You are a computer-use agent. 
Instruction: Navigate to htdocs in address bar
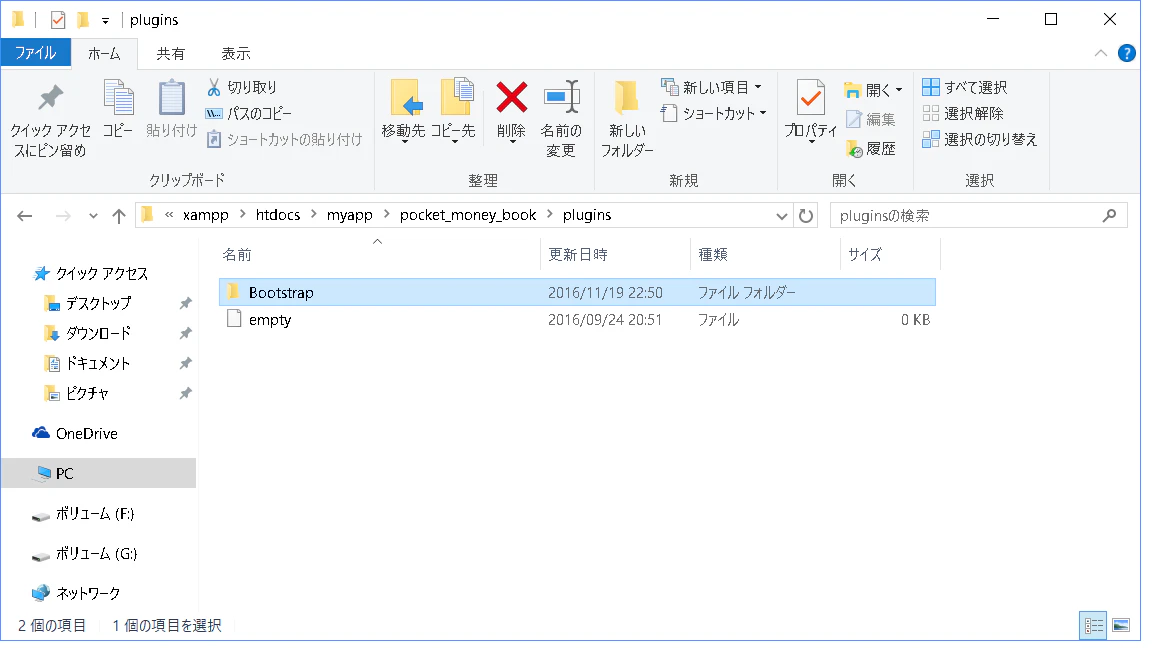coord(278,215)
